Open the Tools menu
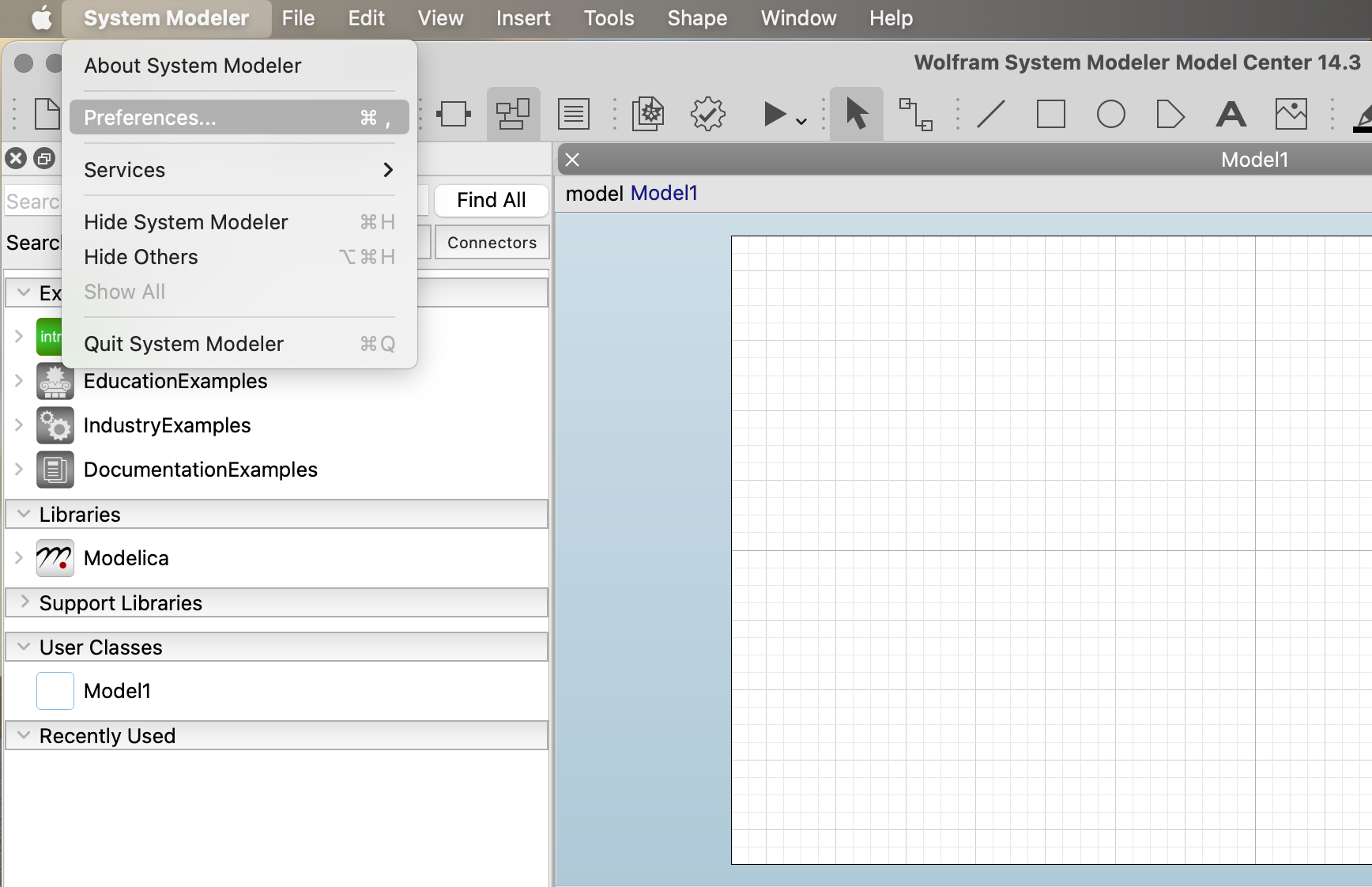The height and width of the screenshot is (887, 1372). pyautogui.click(x=609, y=17)
